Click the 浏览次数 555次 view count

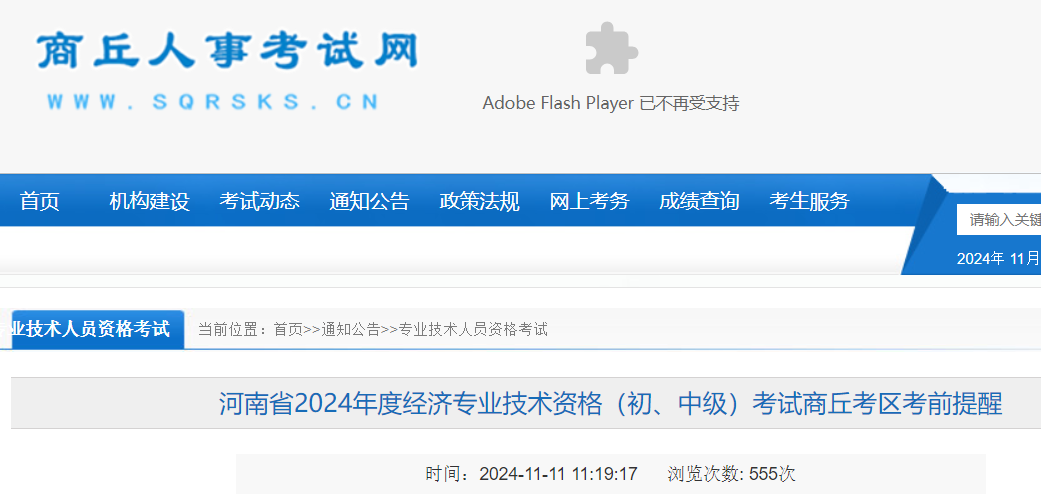point(731,474)
